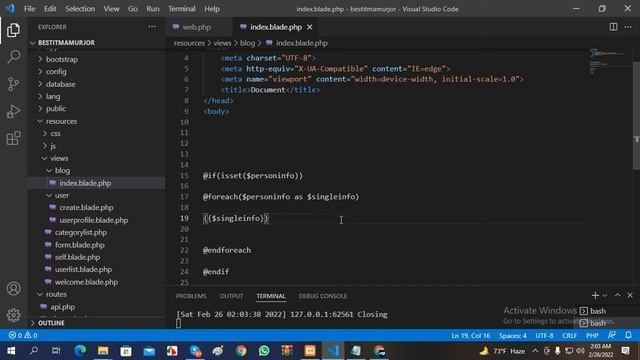Maximize the terminal panel size

click(x=618, y=295)
